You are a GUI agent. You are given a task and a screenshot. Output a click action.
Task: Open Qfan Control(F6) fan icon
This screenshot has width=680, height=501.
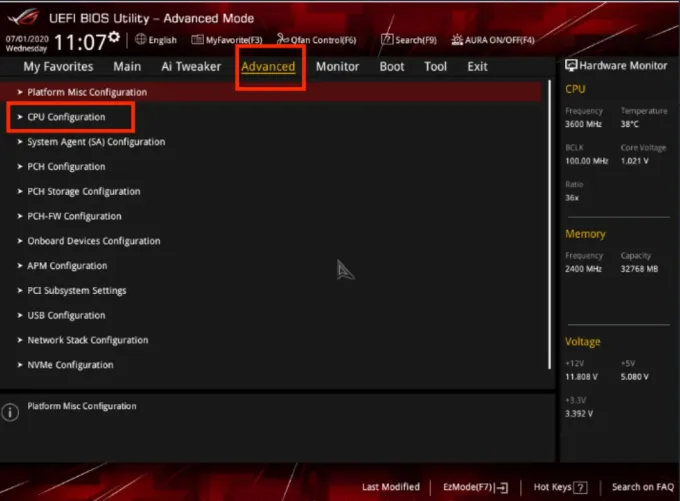pyautogui.click(x=284, y=40)
